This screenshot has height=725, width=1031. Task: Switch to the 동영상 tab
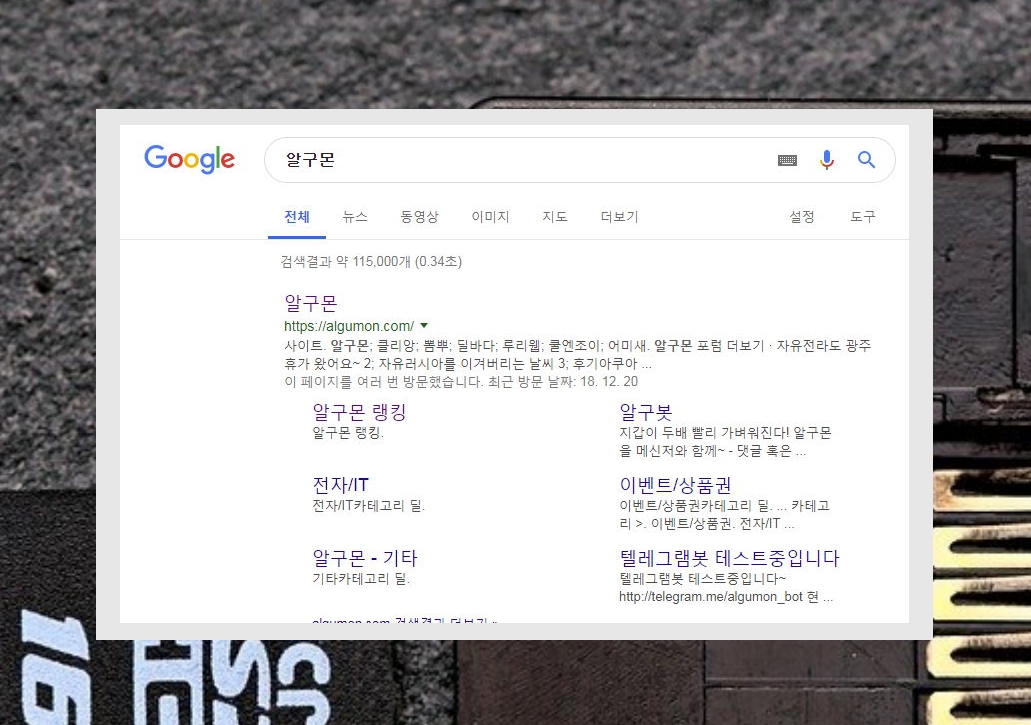click(420, 217)
